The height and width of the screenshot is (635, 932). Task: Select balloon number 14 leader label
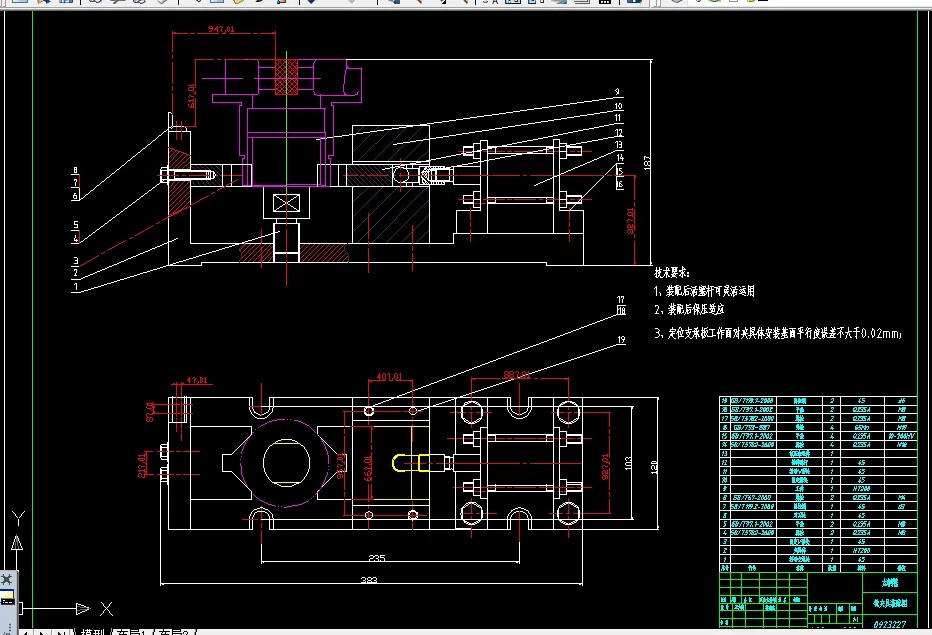[x=620, y=158]
